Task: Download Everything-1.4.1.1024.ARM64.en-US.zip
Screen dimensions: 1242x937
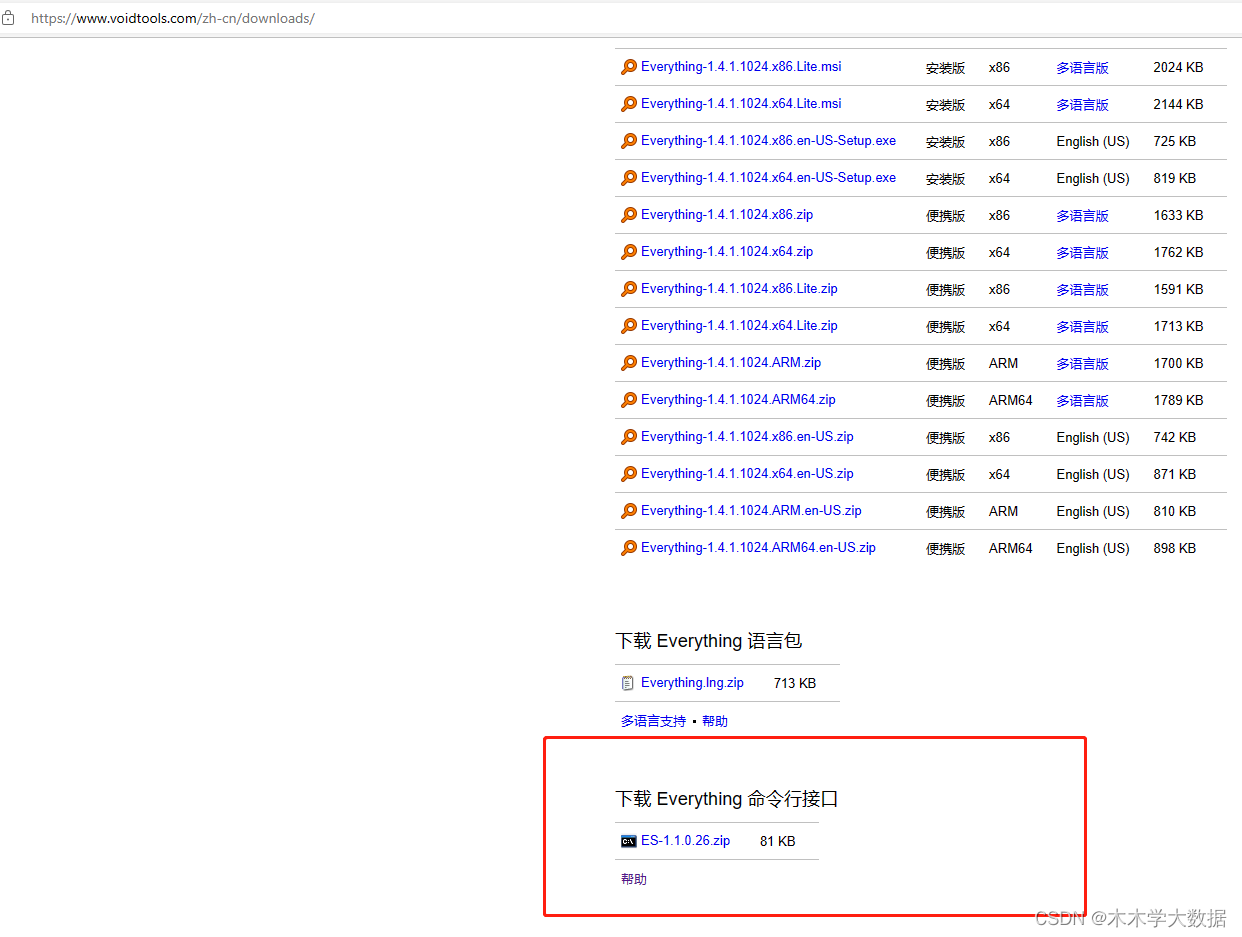Action: pos(758,548)
